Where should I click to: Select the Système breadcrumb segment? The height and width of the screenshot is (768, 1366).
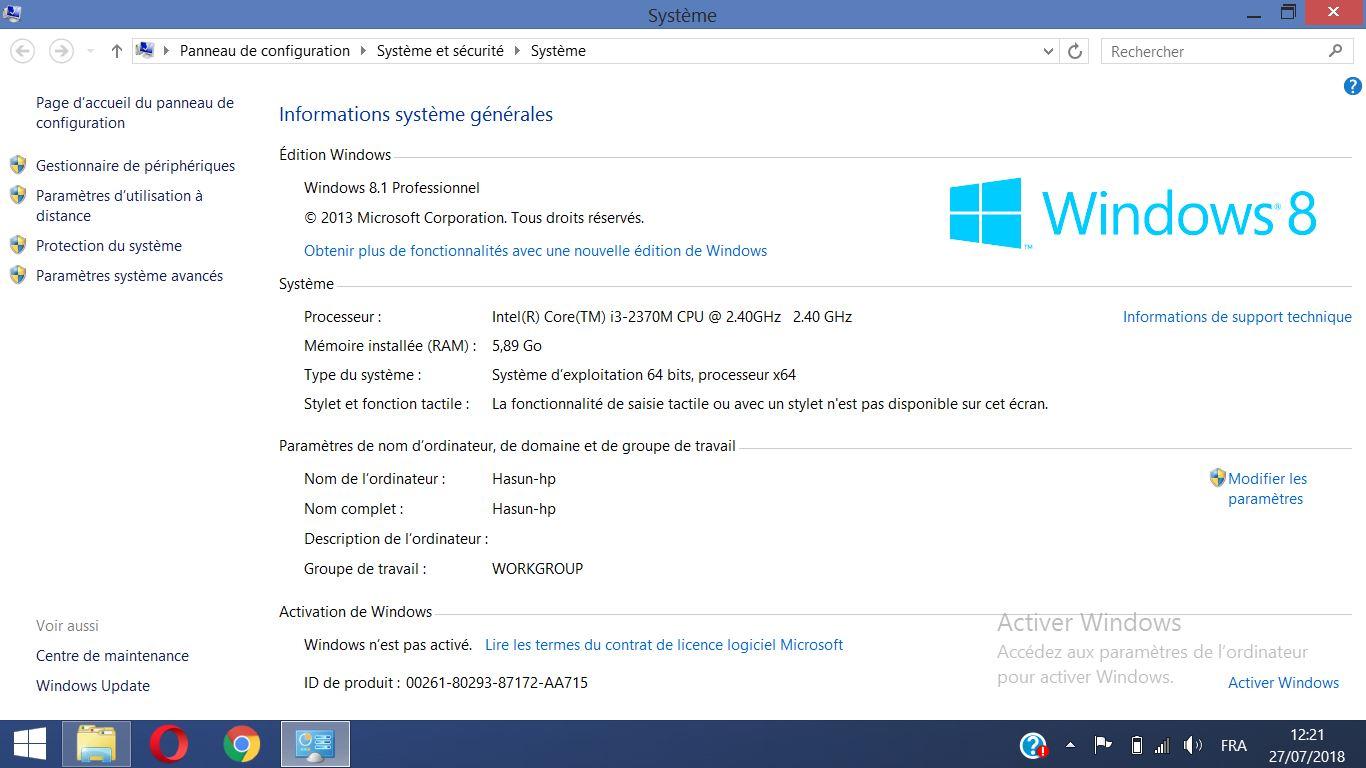coord(558,50)
